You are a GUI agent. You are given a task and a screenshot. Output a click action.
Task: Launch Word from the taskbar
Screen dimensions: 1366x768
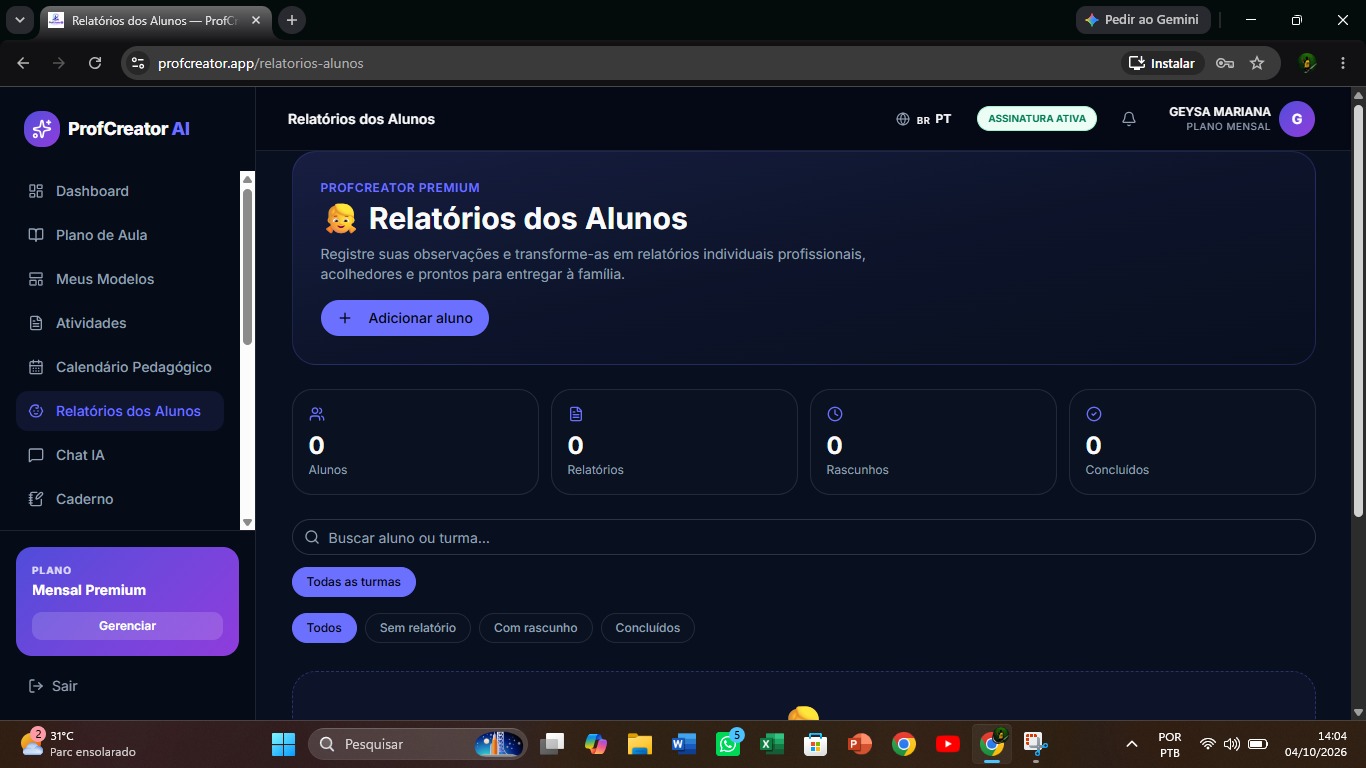pyautogui.click(x=684, y=744)
